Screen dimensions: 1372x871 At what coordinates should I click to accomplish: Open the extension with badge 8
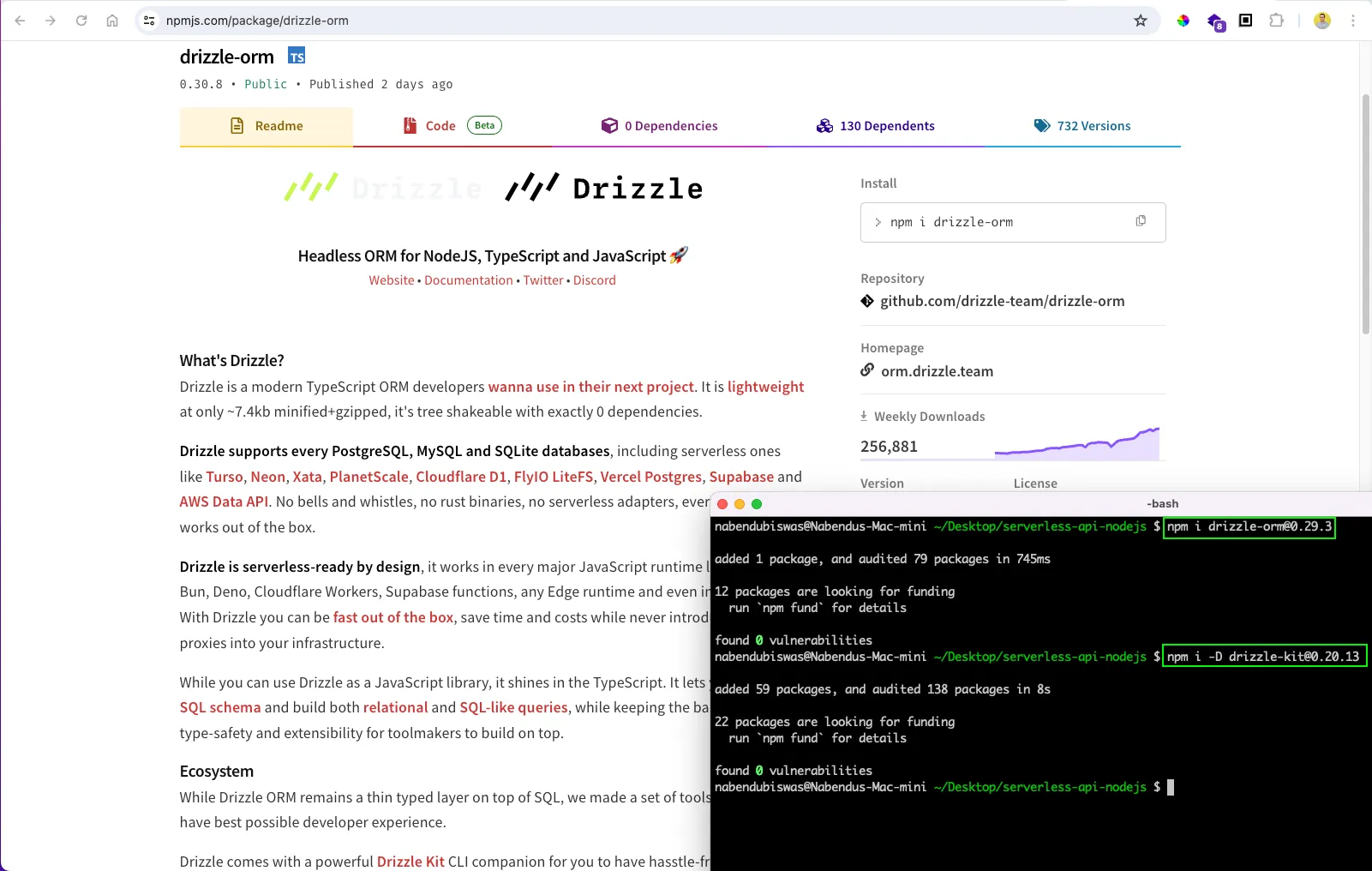coord(1215,21)
